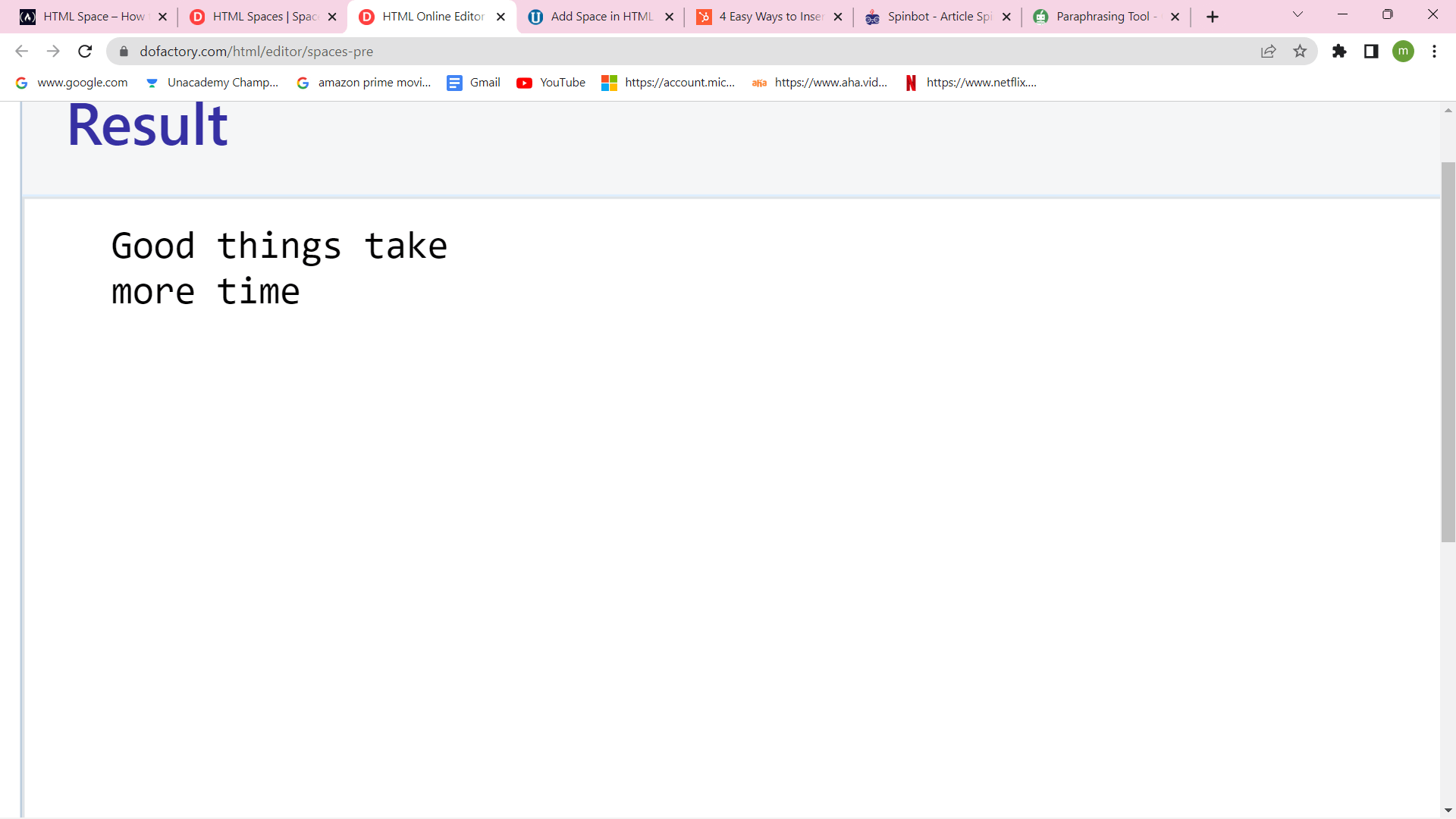Click the browser bookmark star icon
The height and width of the screenshot is (819, 1456).
pos(1300,51)
